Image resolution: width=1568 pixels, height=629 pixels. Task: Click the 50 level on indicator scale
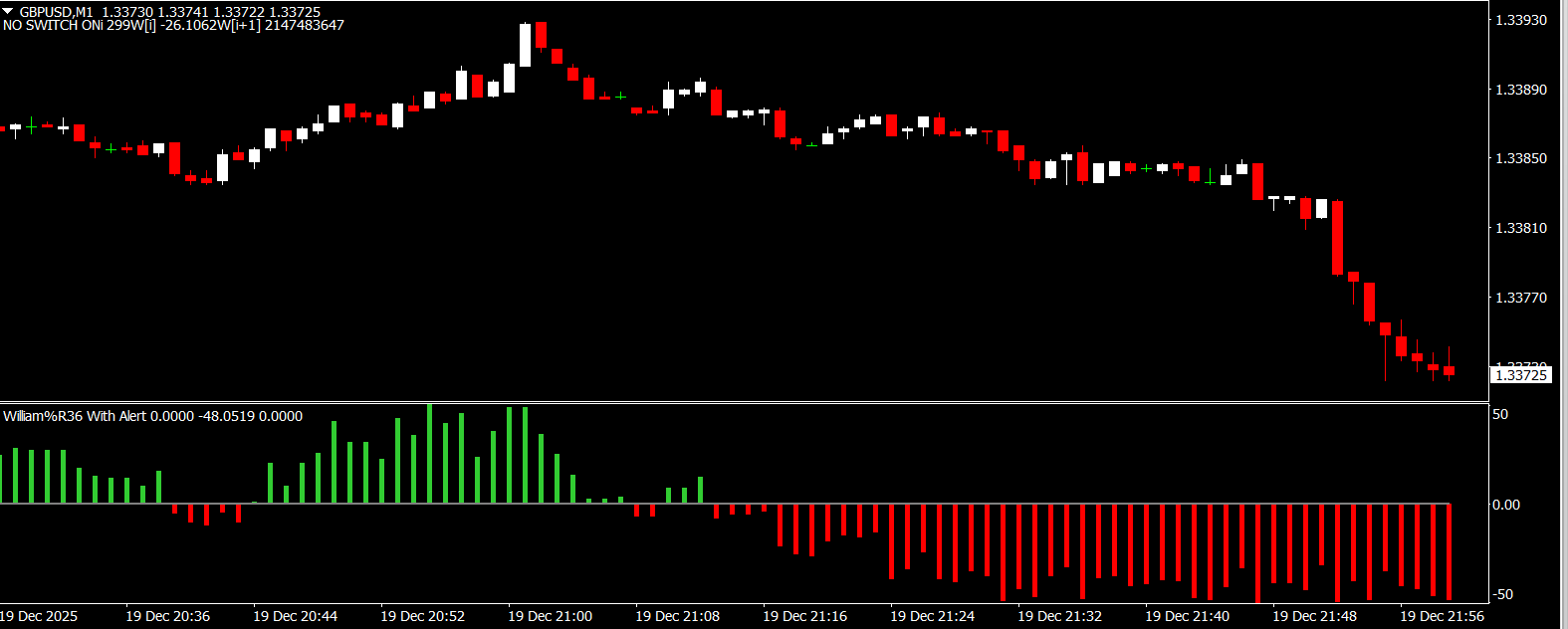coord(1500,414)
